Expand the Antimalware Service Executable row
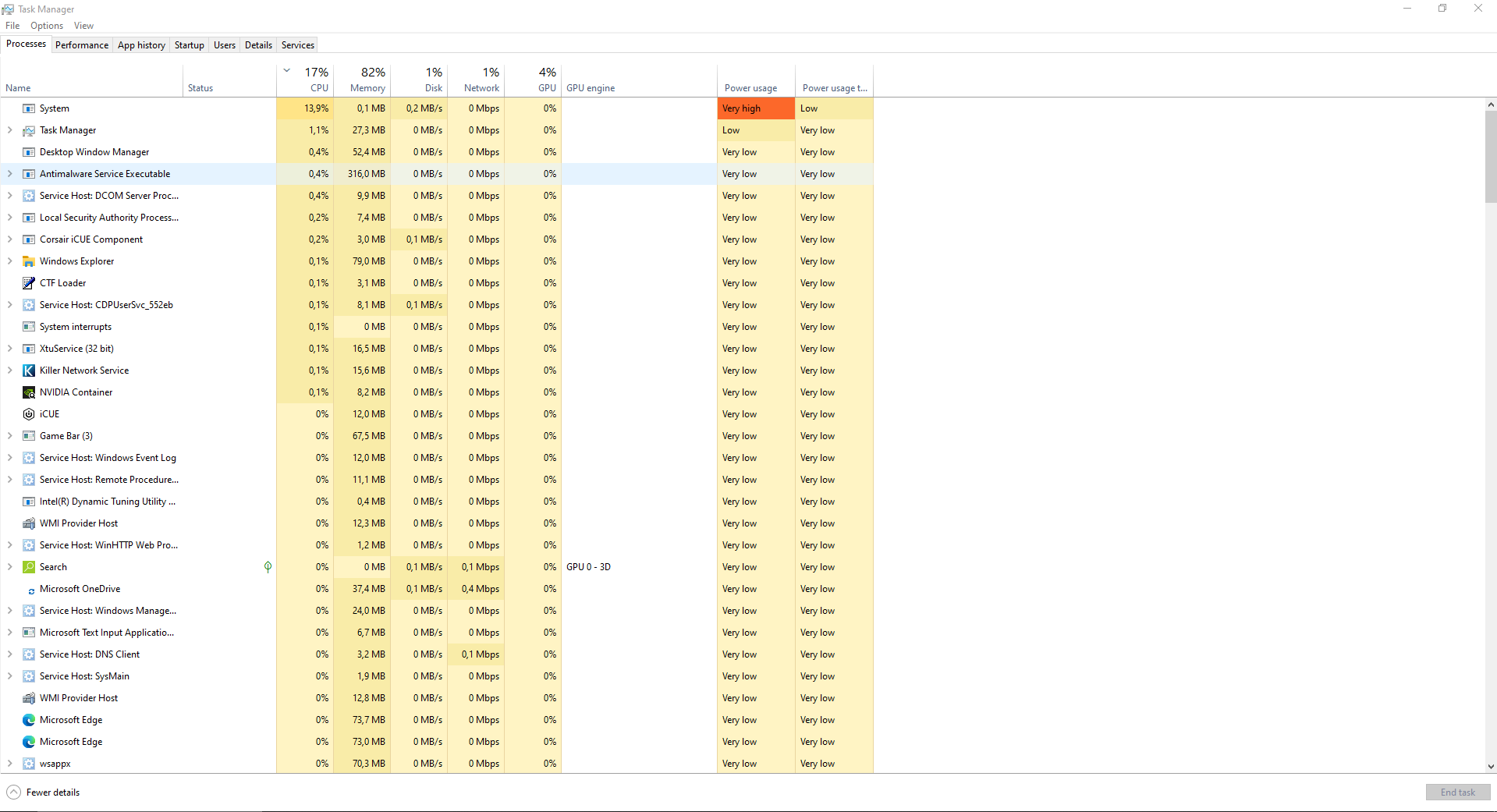Viewport: 1497px width, 812px height. click(9, 174)
